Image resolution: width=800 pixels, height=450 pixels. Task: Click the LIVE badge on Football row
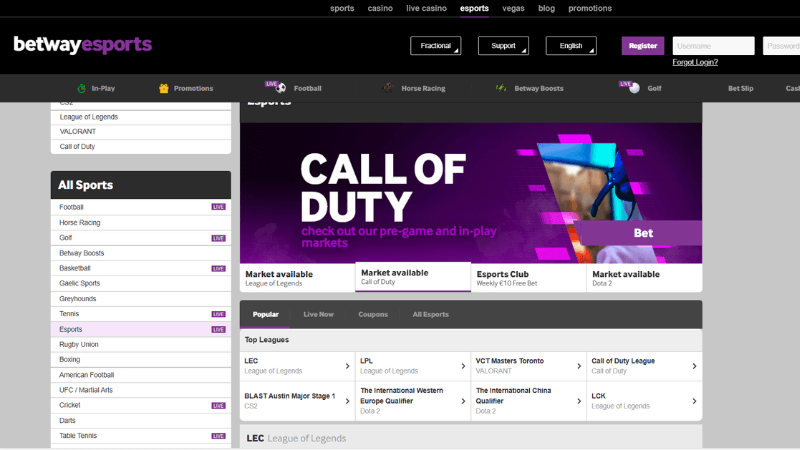pyautogui.click(x=218, y=207)
